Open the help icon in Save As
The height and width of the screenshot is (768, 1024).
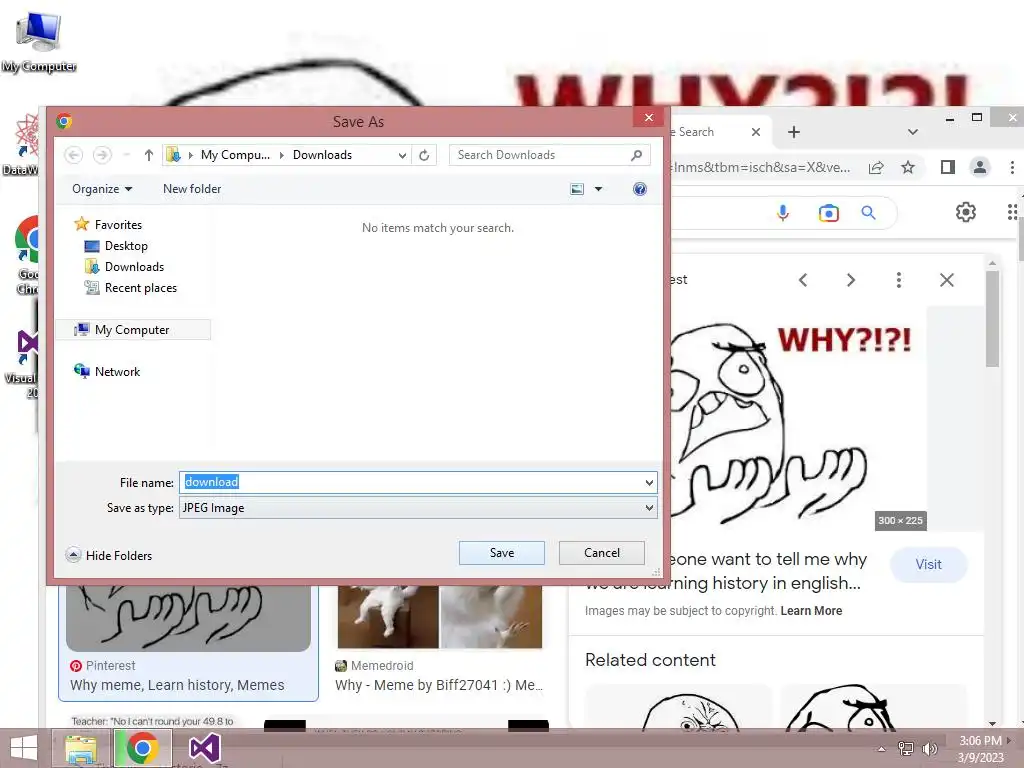(640, 189)
